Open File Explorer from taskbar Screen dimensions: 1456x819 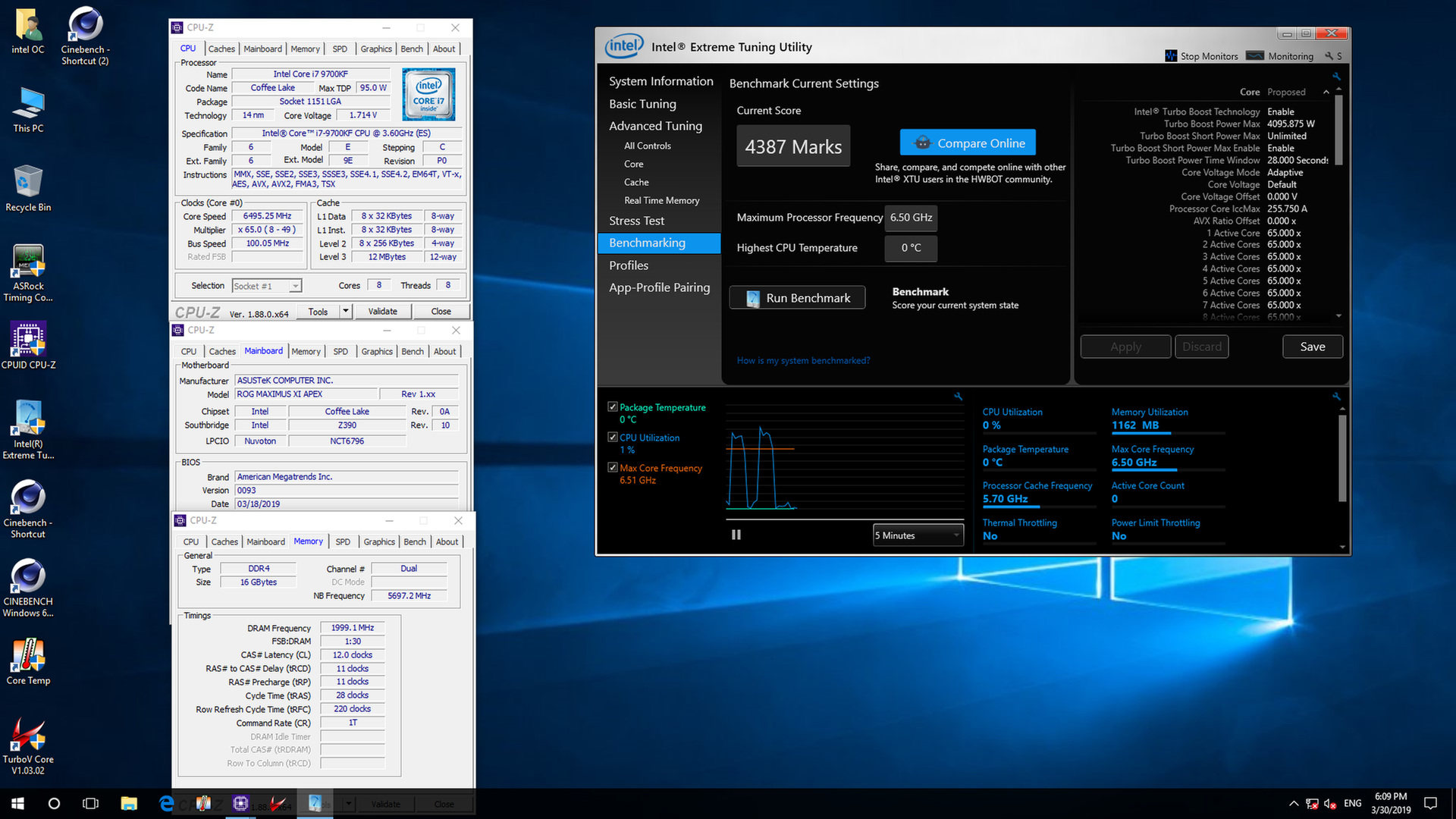click(129, 804)
